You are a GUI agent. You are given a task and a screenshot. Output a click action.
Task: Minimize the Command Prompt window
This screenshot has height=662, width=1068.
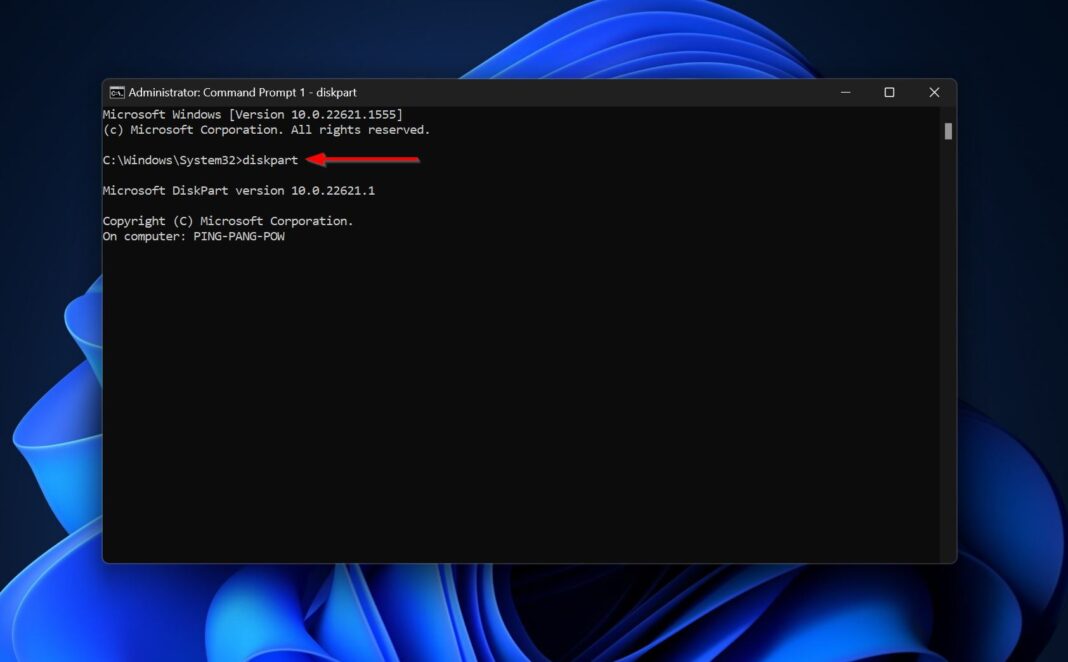point(845,91)
